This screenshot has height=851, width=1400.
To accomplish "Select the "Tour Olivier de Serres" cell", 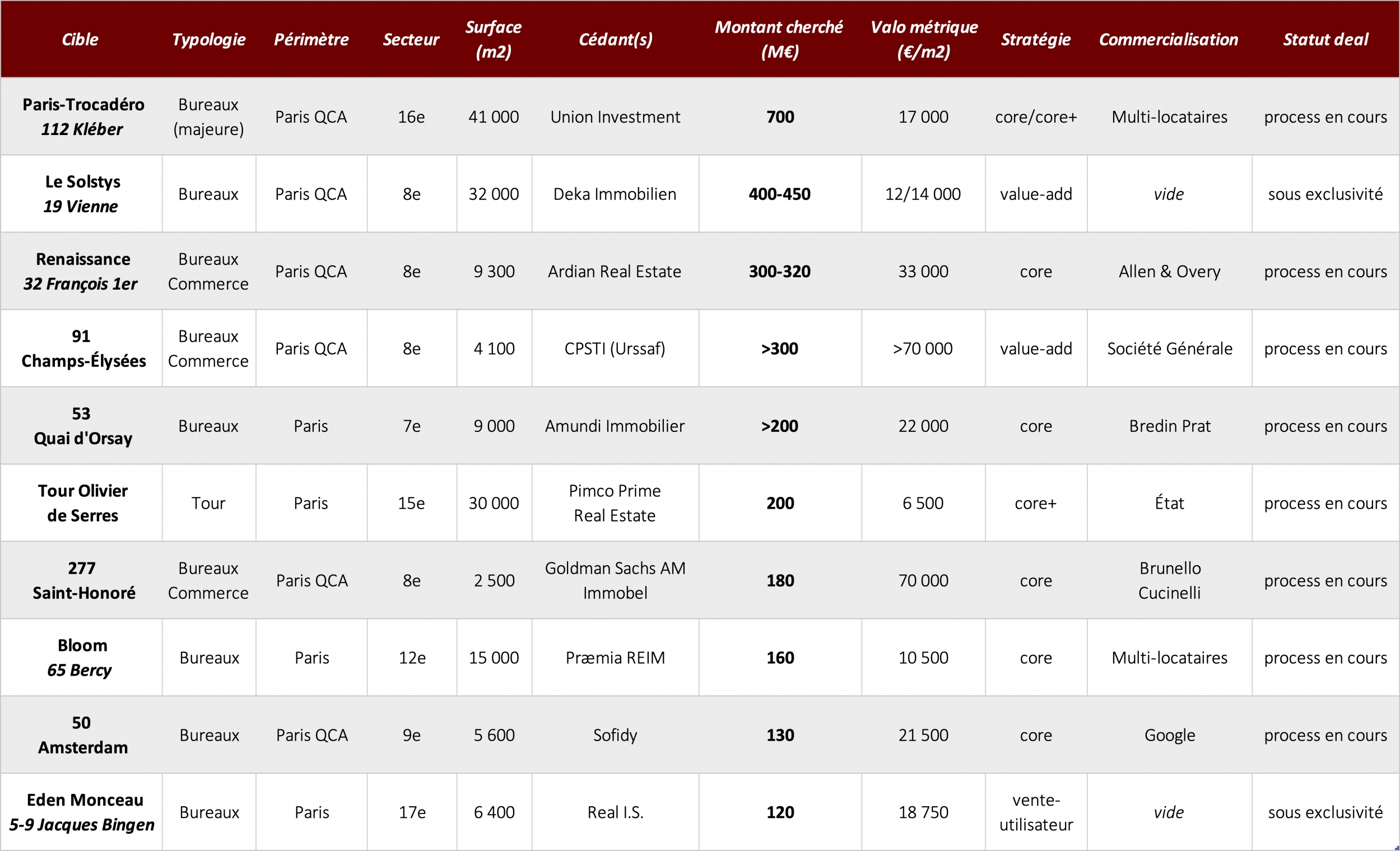I will coord(82,503).
